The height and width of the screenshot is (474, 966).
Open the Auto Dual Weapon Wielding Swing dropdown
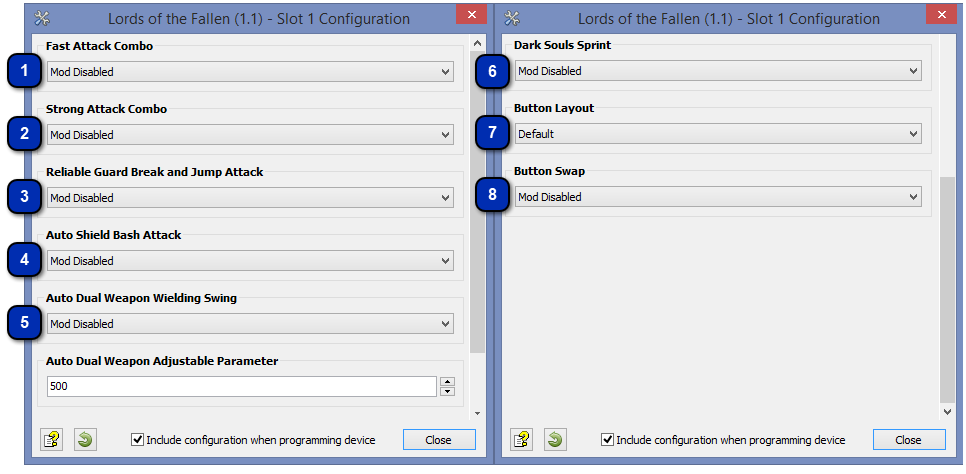250,324
